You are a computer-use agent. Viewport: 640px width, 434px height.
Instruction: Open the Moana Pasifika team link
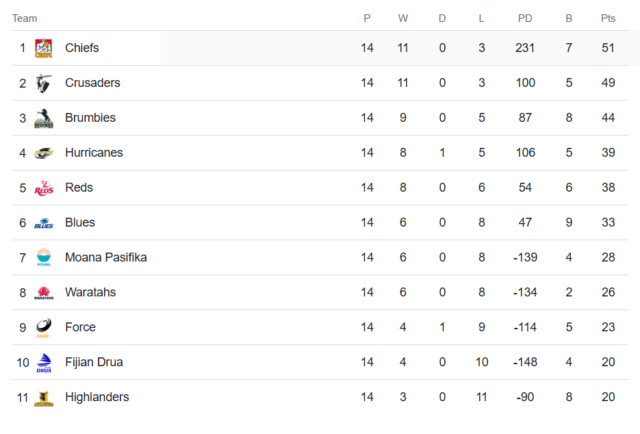pos(106,257)
